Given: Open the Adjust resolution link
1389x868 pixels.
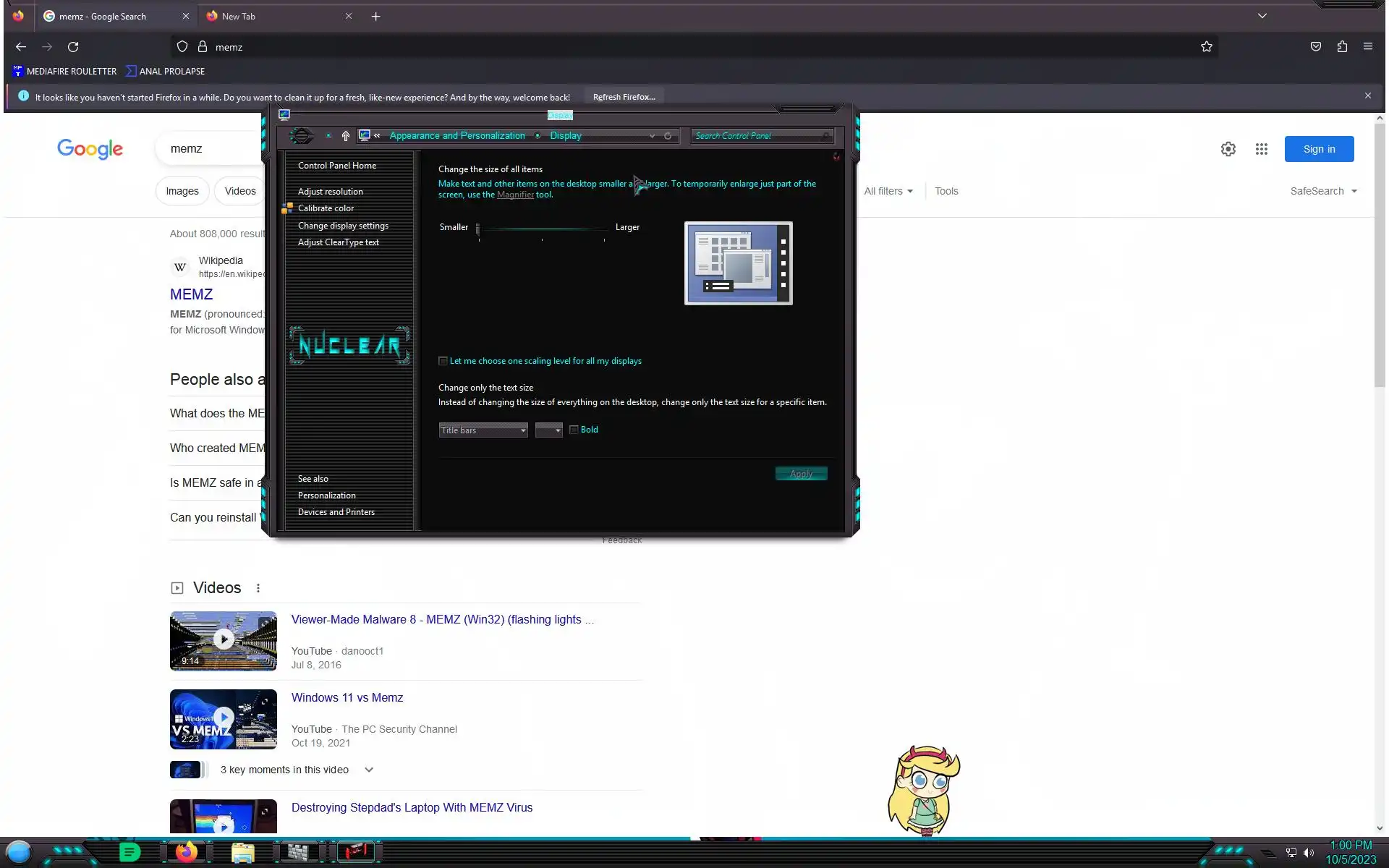Looking at the screenshot, I should 330,192.
